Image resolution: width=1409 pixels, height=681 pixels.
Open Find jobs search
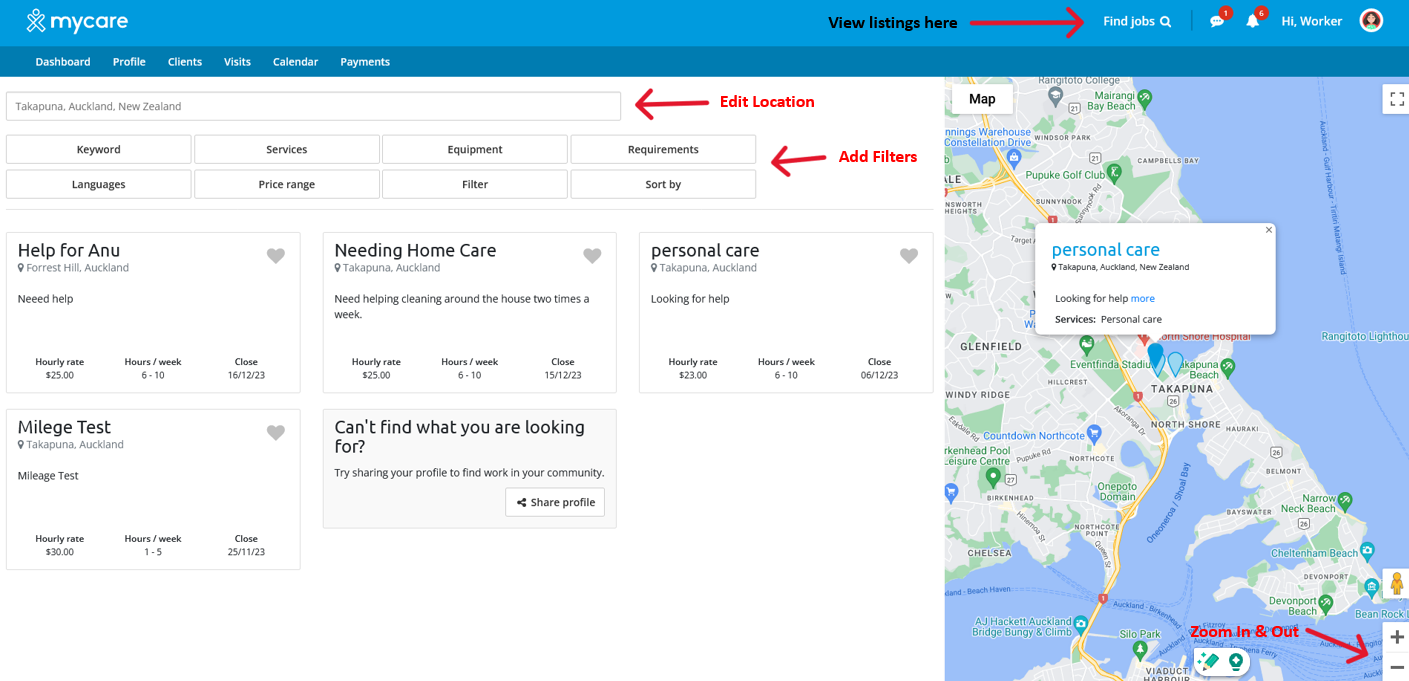click(x=1137, y=21)
